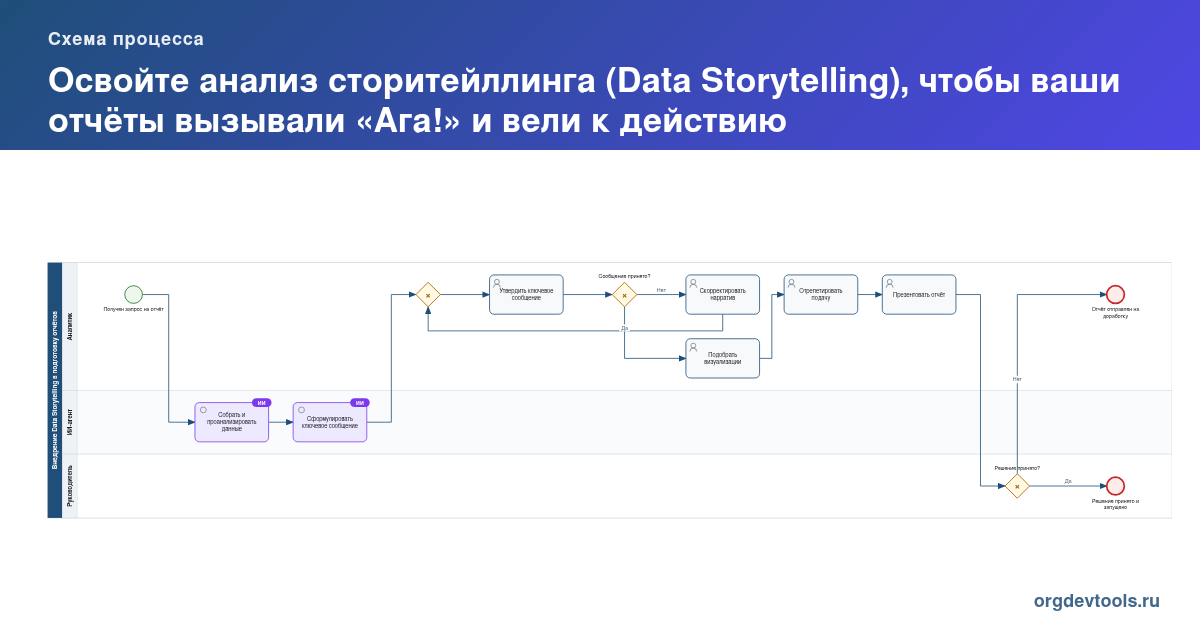Click the "Решение принято и запущено" end event circle
This screenshot has width=1200, height=630.
tap(1115, 486)
